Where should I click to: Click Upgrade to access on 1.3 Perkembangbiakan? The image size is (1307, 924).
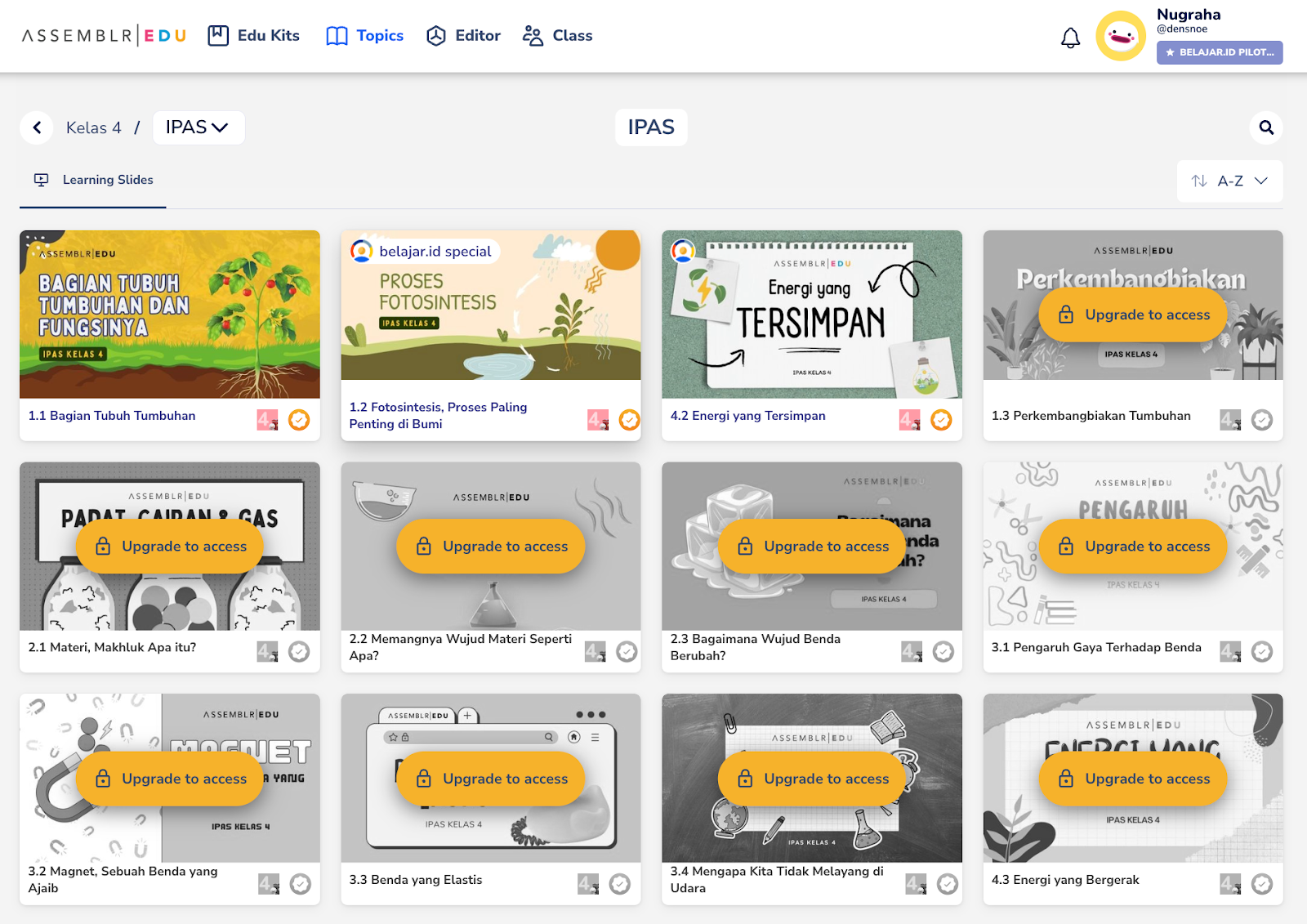[1133, 315]
